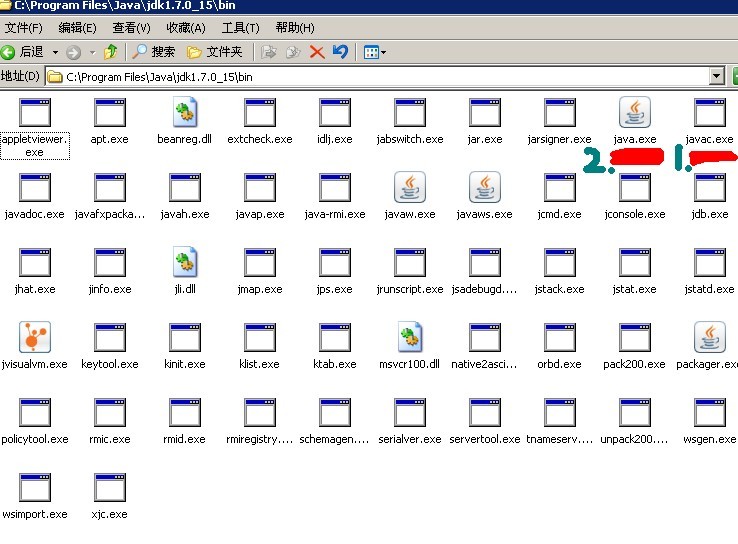Image resolution: width=738 pixels, height=544 pixels.
Task: Click the jstatd.exe file name
Action: [x=709, y=289]
